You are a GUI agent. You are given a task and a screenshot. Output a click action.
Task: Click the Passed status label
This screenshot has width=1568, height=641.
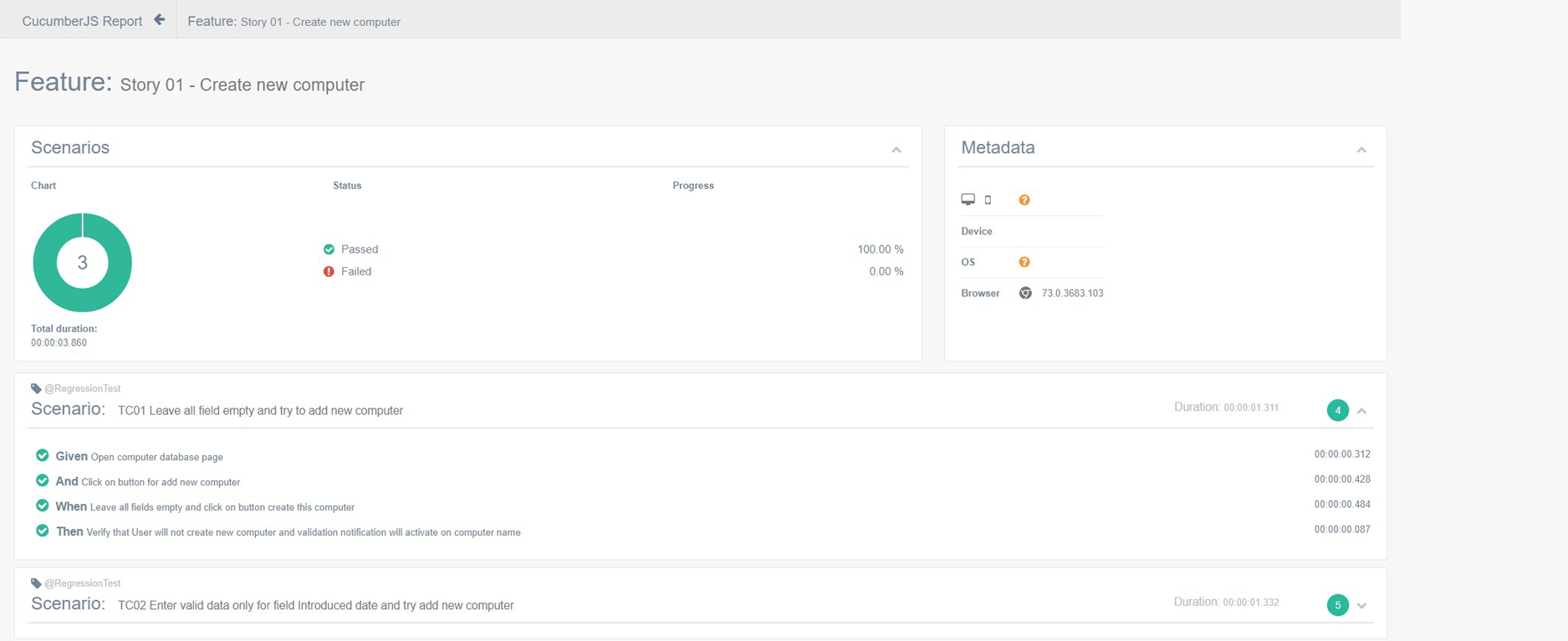click(360, 249)
